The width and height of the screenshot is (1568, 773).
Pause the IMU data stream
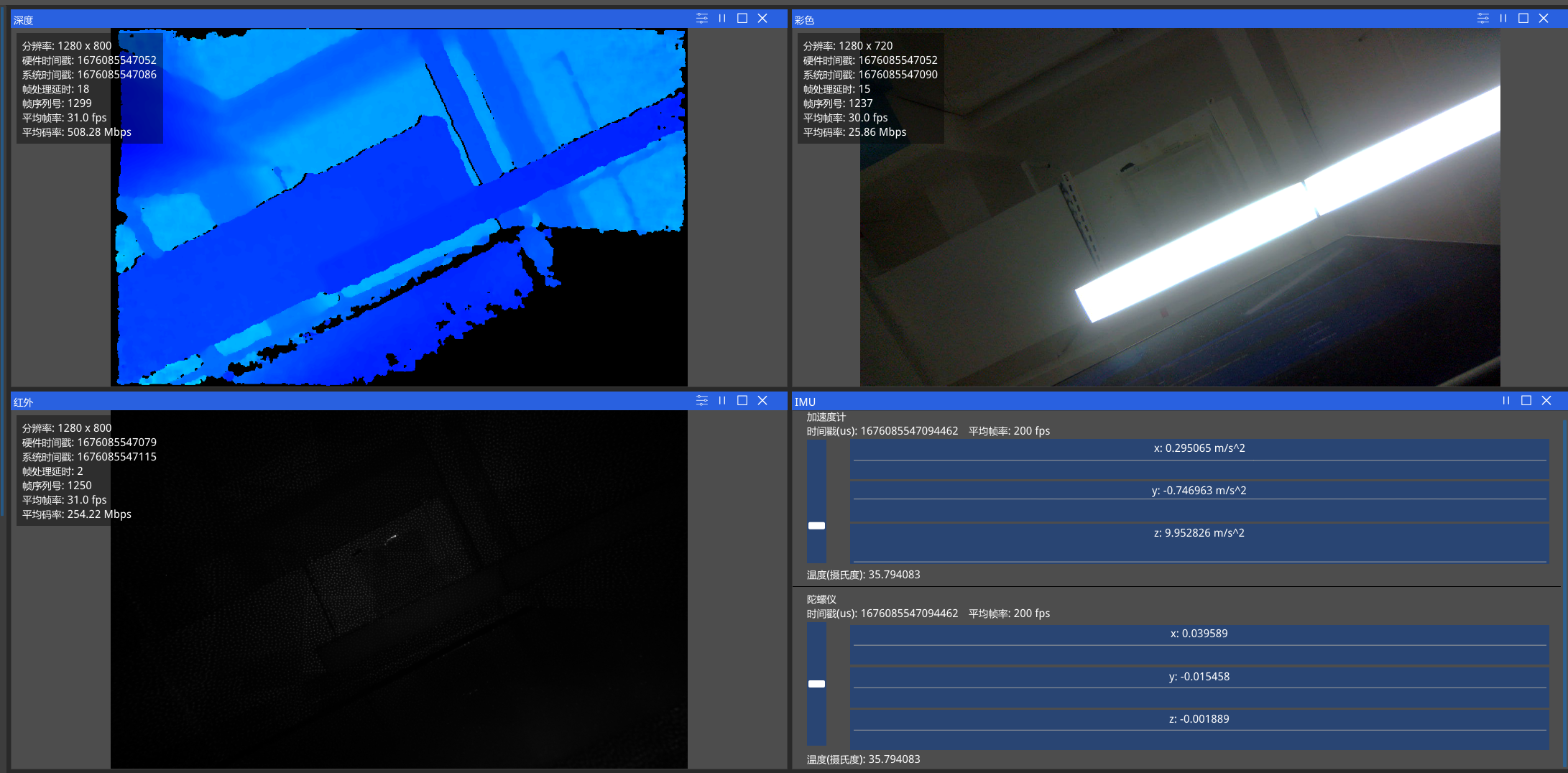tap(1506, 401)
